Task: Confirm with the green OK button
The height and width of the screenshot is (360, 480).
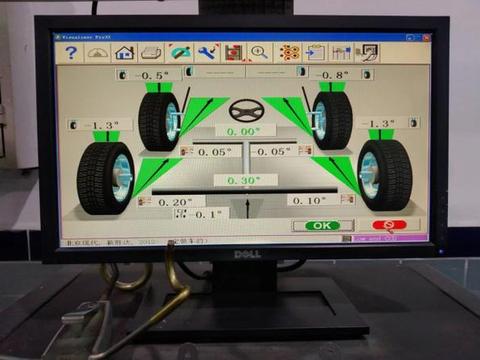Action: pos(322,226)
